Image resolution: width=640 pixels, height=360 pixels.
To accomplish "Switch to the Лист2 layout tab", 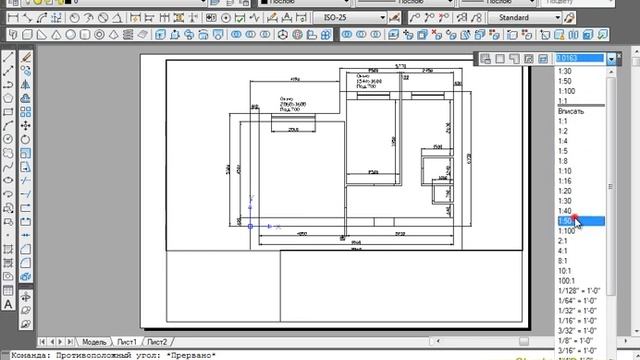I will click(x=157, y=342).
